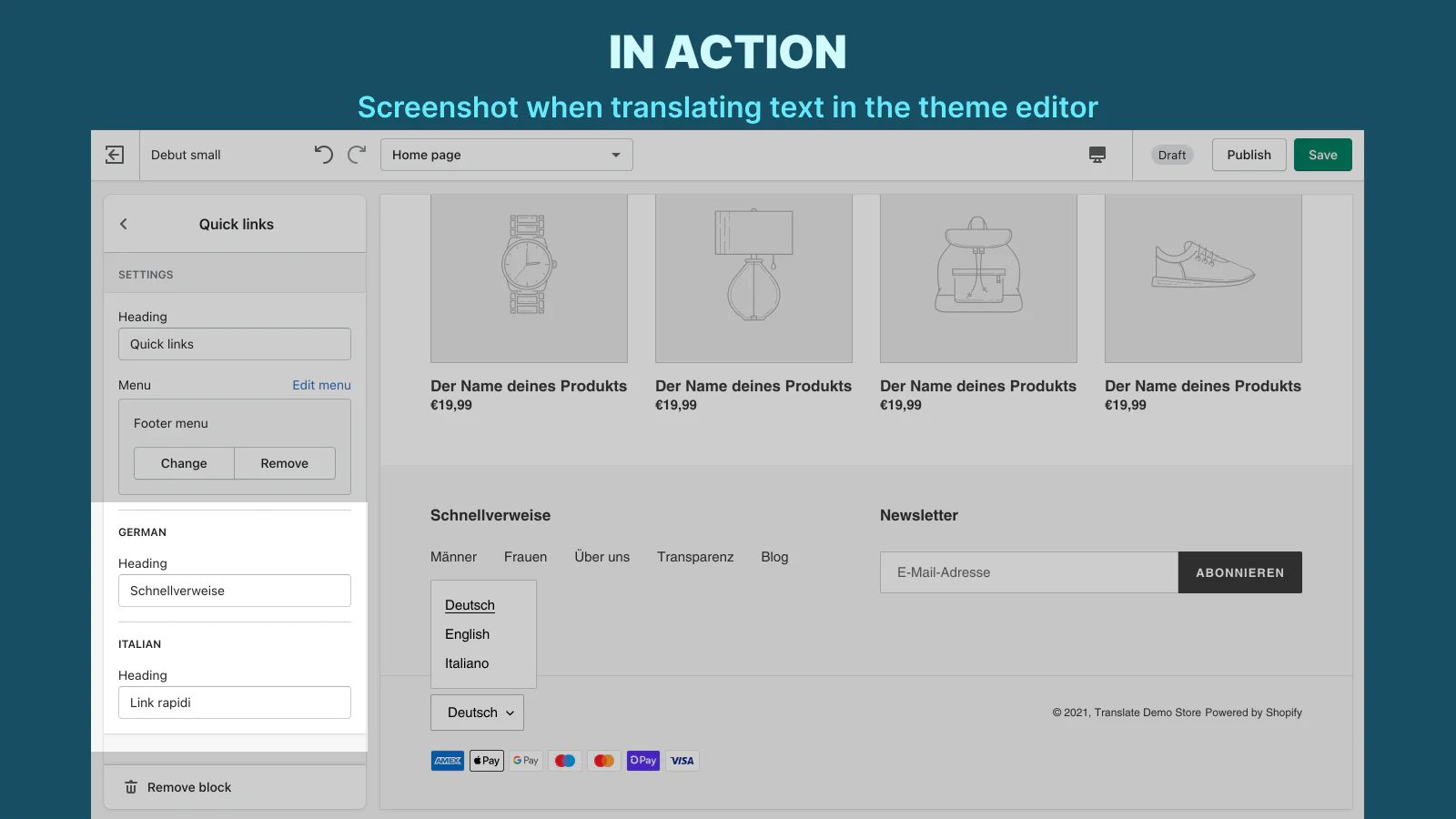The width and height of the screenshot is (1456, 819).
Task: Click the Google Pay payment icon
Action: pos(526,761)
